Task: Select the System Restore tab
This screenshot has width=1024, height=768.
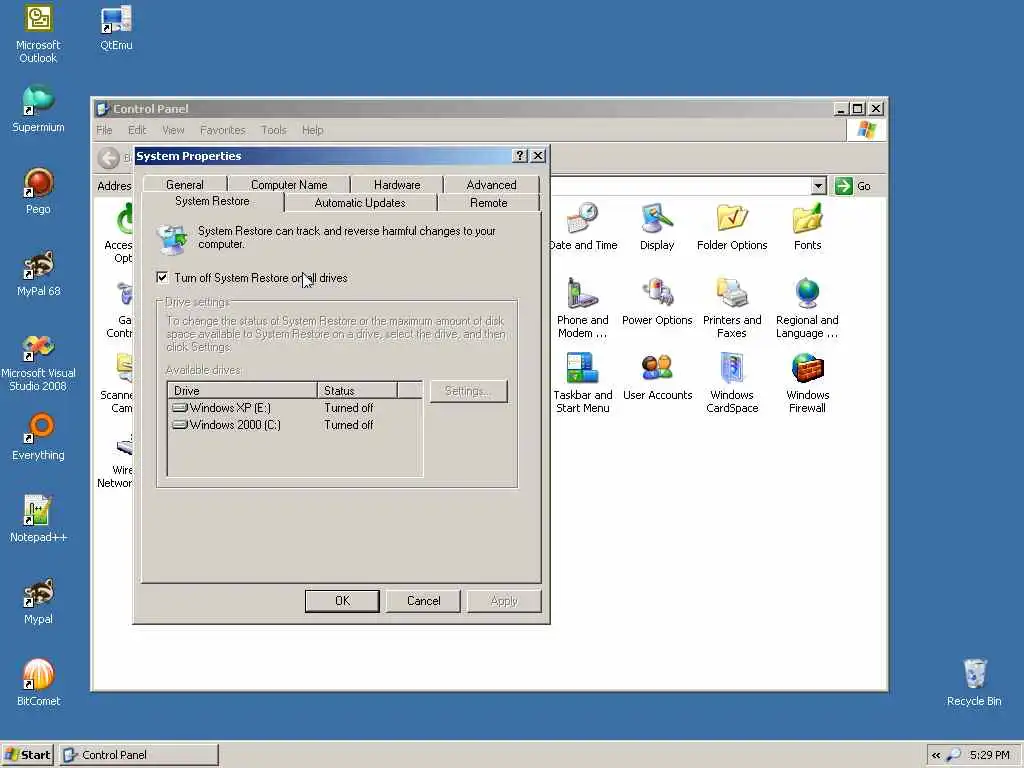Action: [x=212, y=201]
